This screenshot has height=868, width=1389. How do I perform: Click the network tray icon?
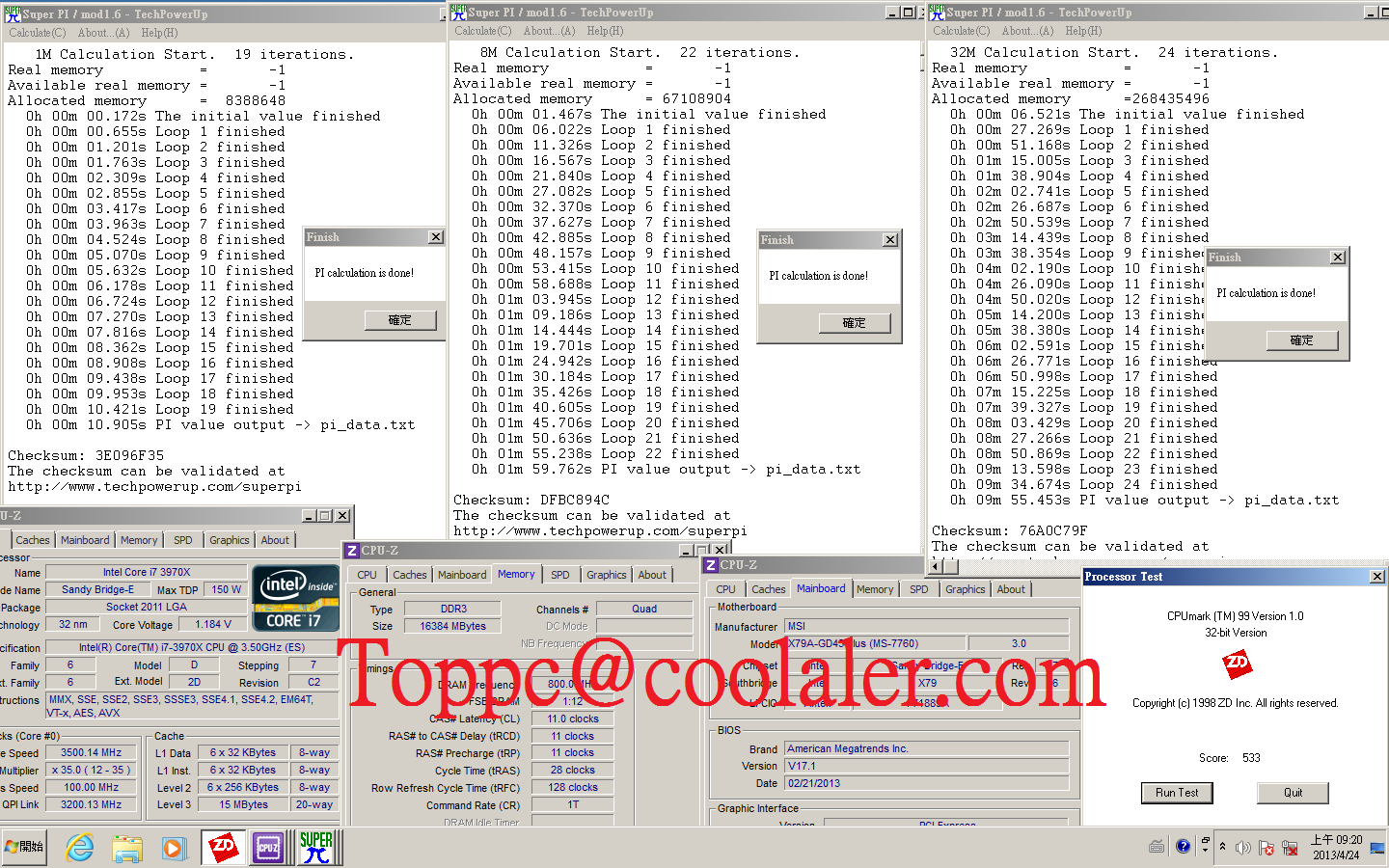pos(1288,848)
